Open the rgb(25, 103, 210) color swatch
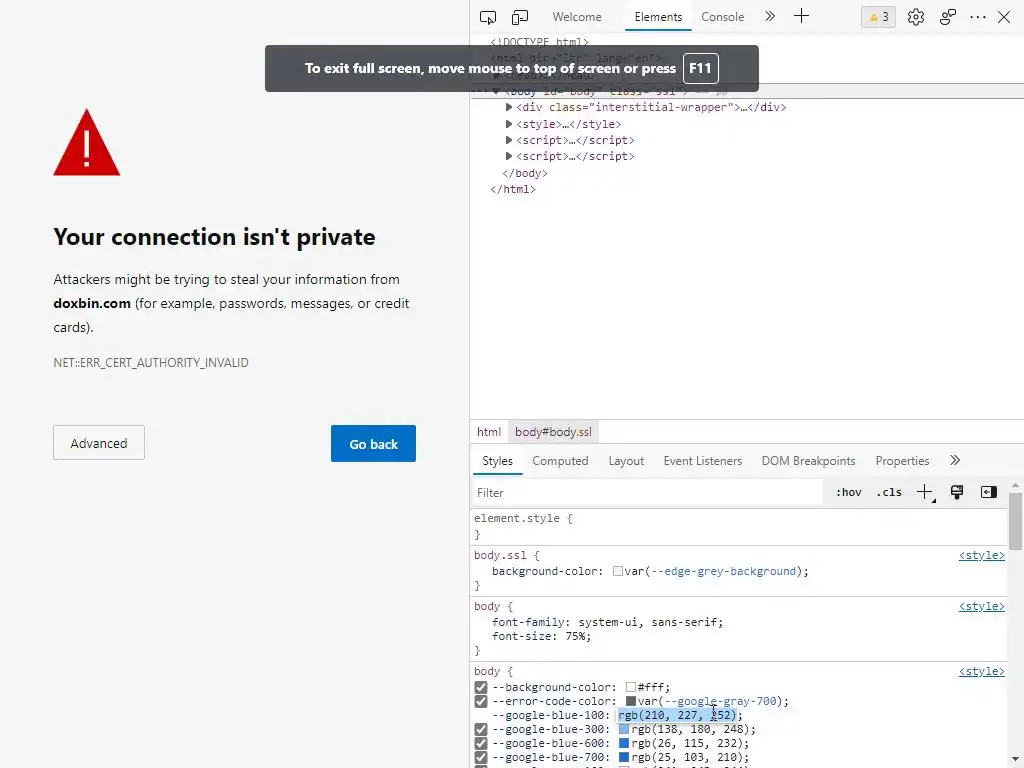Screen dimensions: 1024x768 click(x=624, y=758)
